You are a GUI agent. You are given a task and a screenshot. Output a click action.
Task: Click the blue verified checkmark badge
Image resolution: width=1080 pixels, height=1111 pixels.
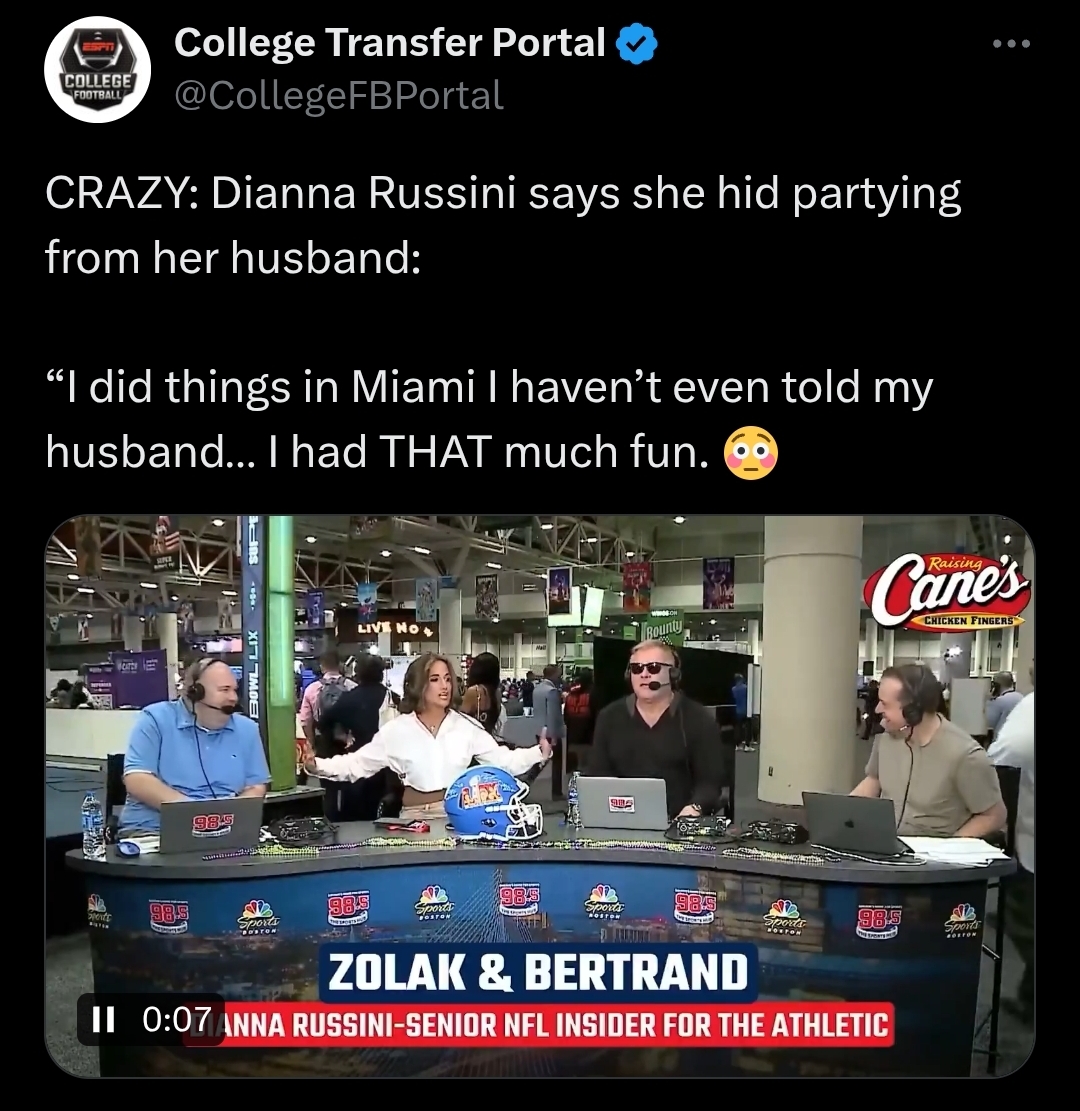pos(637,43)
